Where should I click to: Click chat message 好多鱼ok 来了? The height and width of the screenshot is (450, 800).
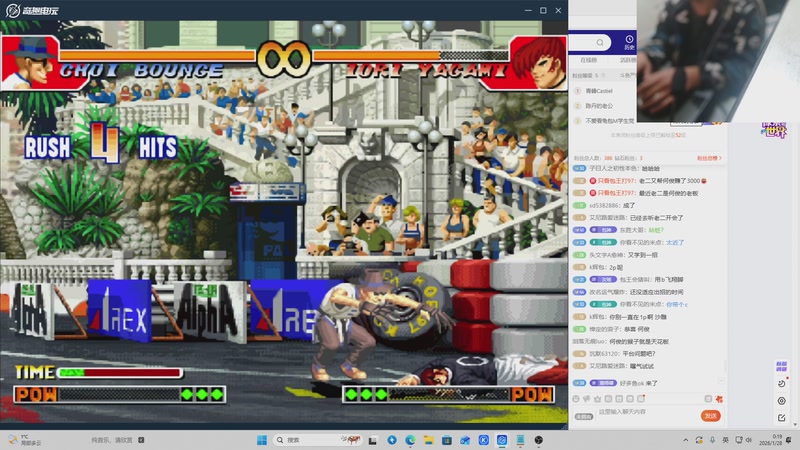click(x=638, y=383)
